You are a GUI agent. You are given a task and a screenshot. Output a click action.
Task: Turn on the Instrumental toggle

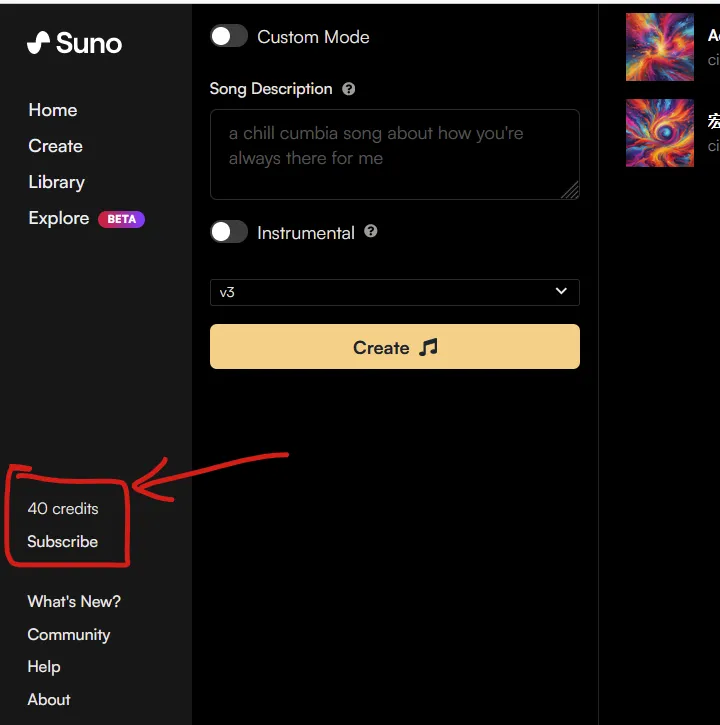[229, 232]
